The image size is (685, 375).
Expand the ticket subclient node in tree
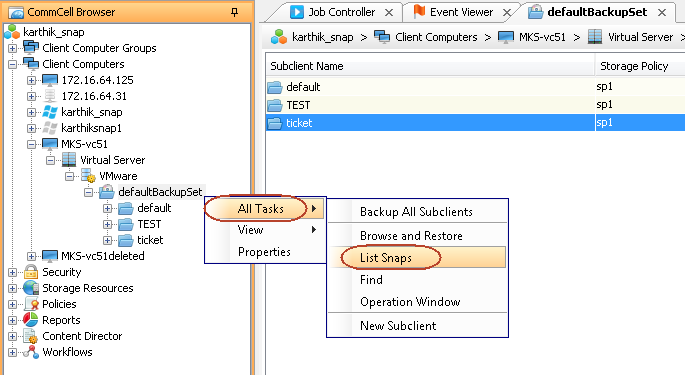point(107,240)
